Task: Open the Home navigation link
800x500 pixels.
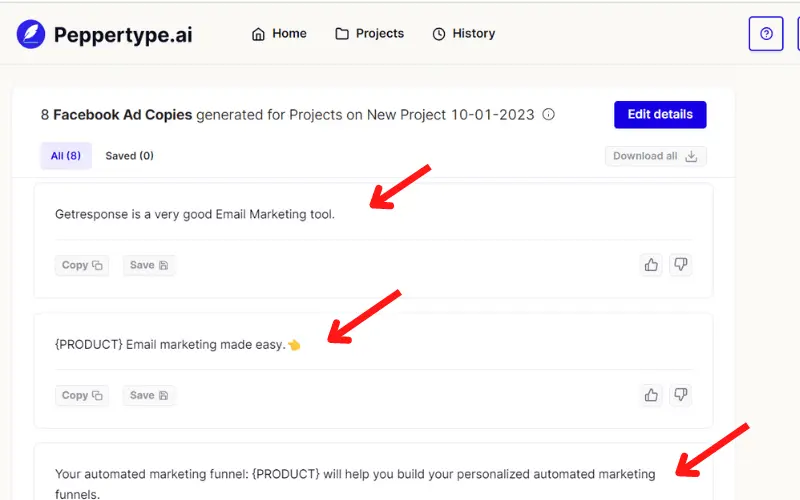Action: pos(279,34)
